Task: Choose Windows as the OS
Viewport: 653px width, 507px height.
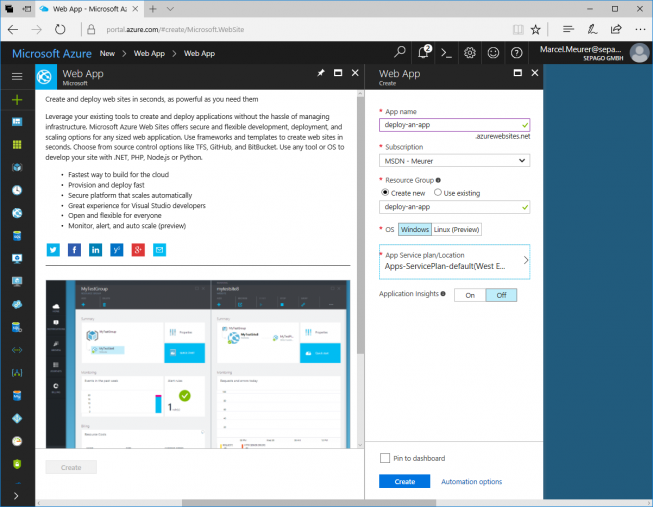Action: [x=415, y=230]
